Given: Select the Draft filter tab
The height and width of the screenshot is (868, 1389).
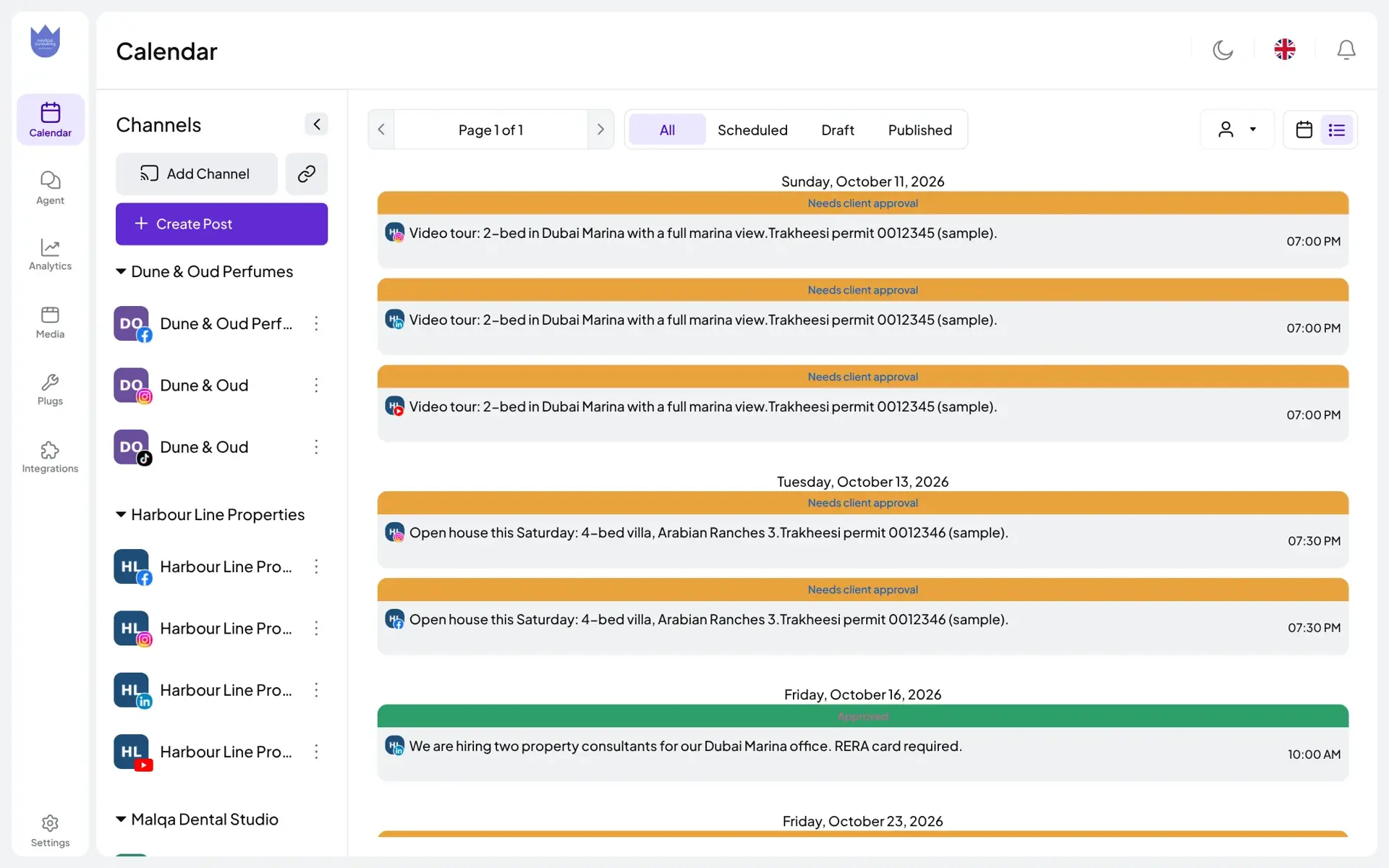Looking at the screenshot, I should point(838,130).
